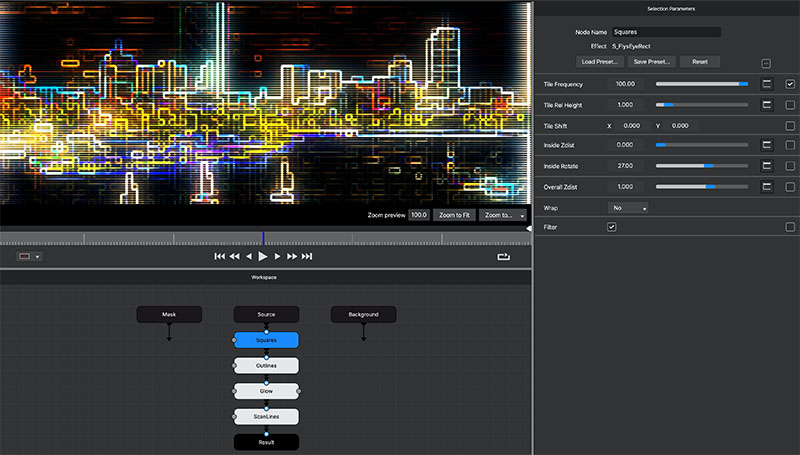Click Inside Rotate keyframe icon
Screen dimensions: 800x455
click(767, 166)
